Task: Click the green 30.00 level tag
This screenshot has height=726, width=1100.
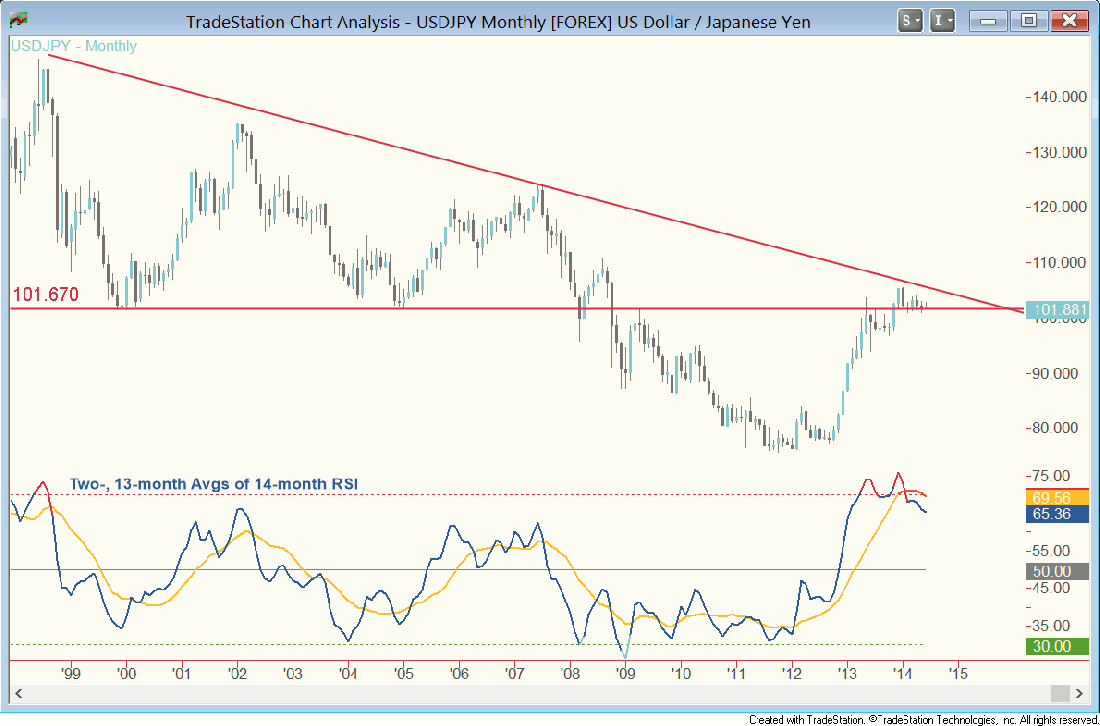Action: (x=1049, y=647)
